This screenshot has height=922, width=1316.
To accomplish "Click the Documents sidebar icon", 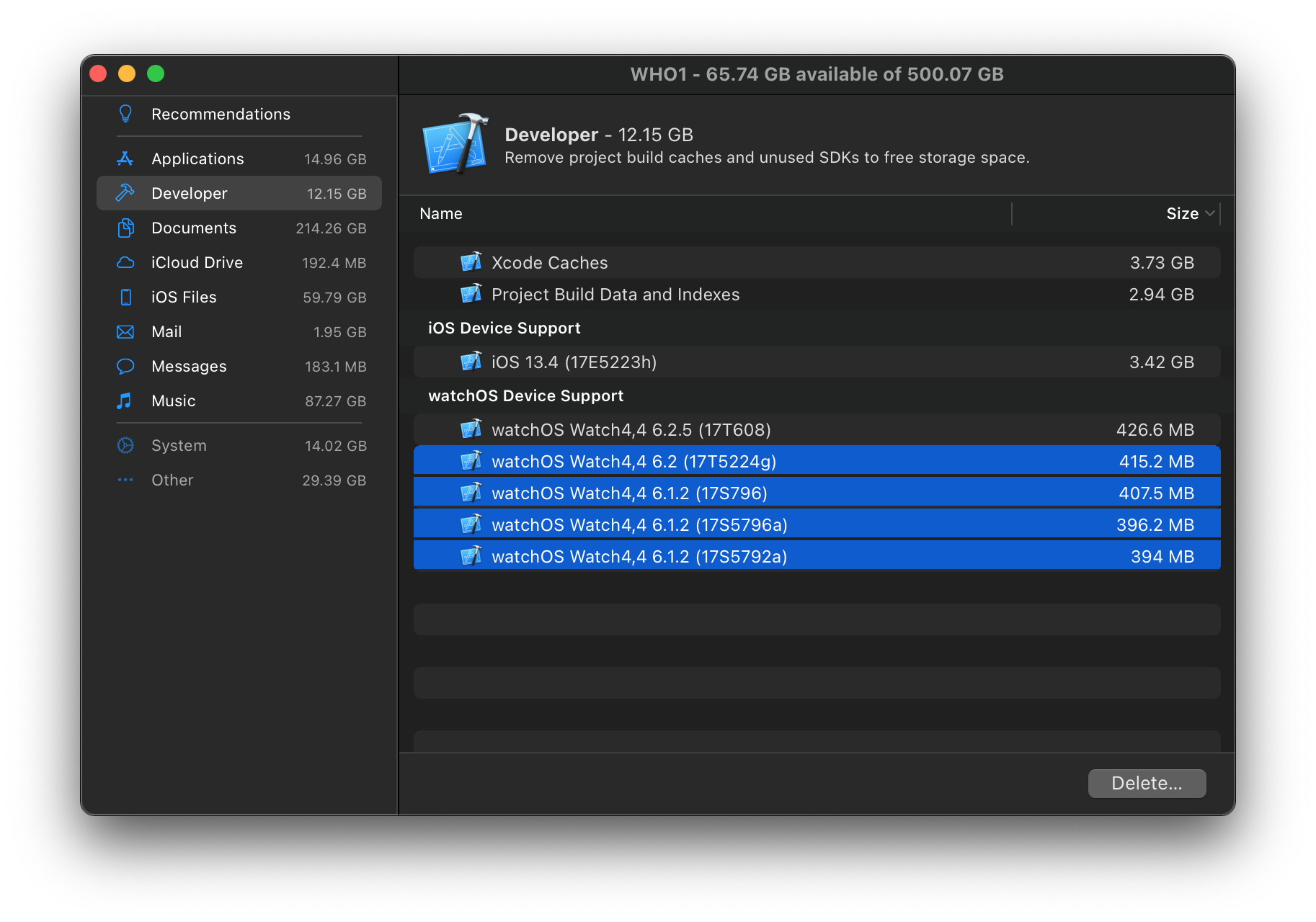I will [x=125, y=228].
